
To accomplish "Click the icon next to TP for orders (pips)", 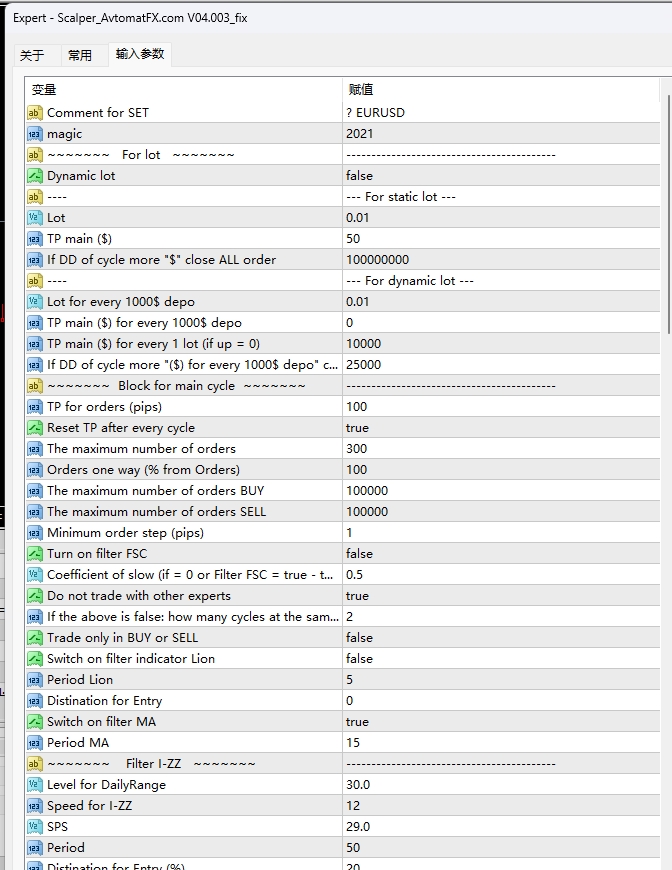I will pyautogui.click(x=34, y=407).
